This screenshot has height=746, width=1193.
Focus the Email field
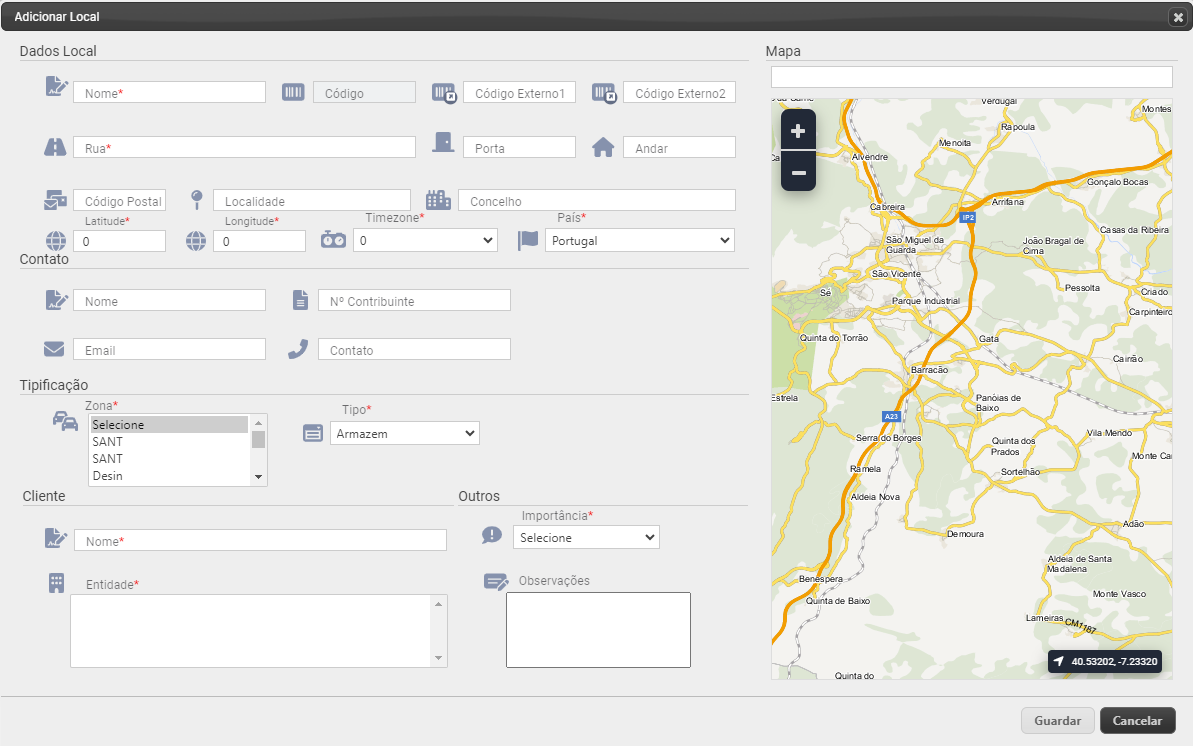pyautogui.click(x=170, y=349)
